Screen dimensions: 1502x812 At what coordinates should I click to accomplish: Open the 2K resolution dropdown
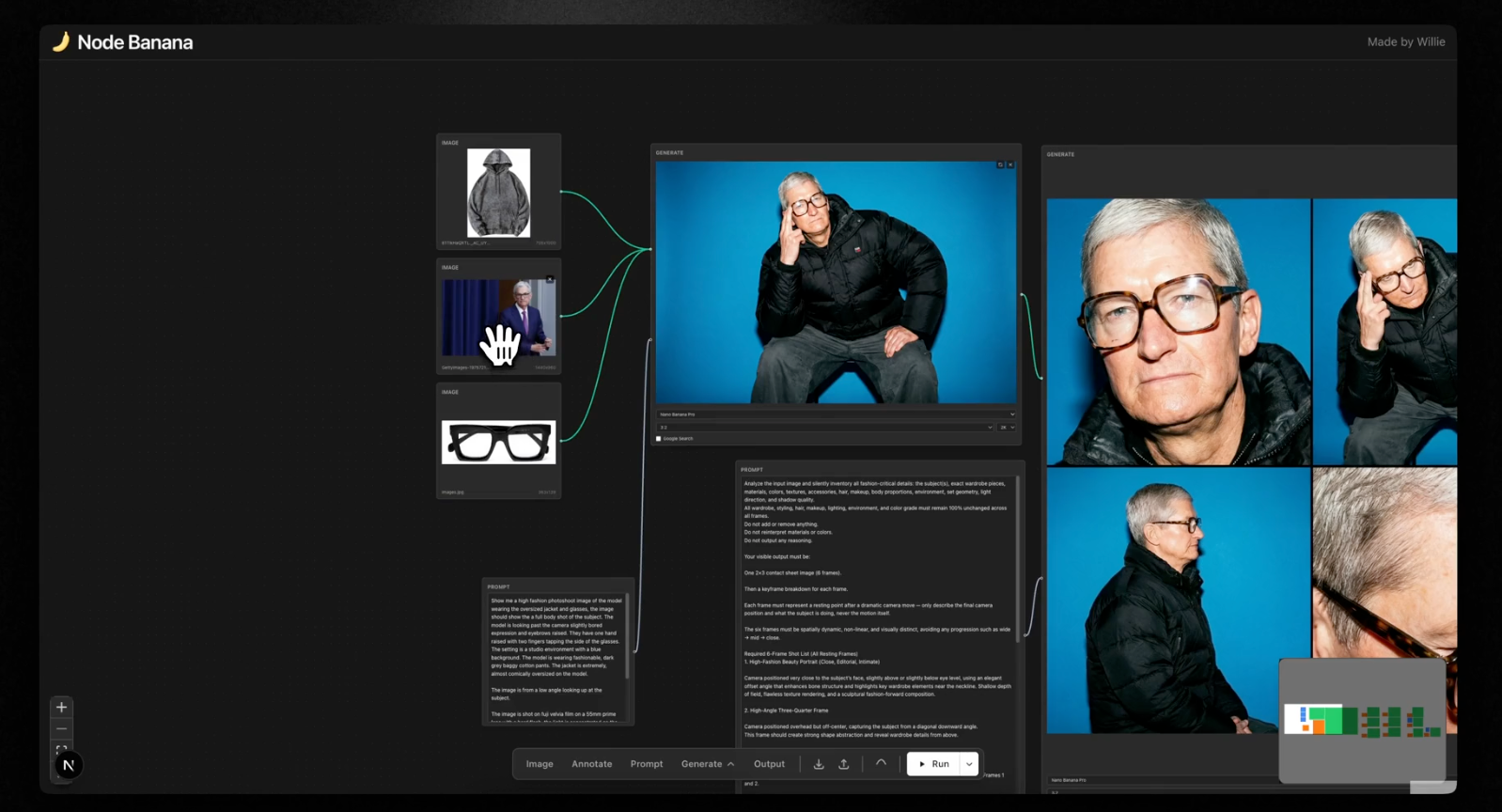tap(1007, 427)
